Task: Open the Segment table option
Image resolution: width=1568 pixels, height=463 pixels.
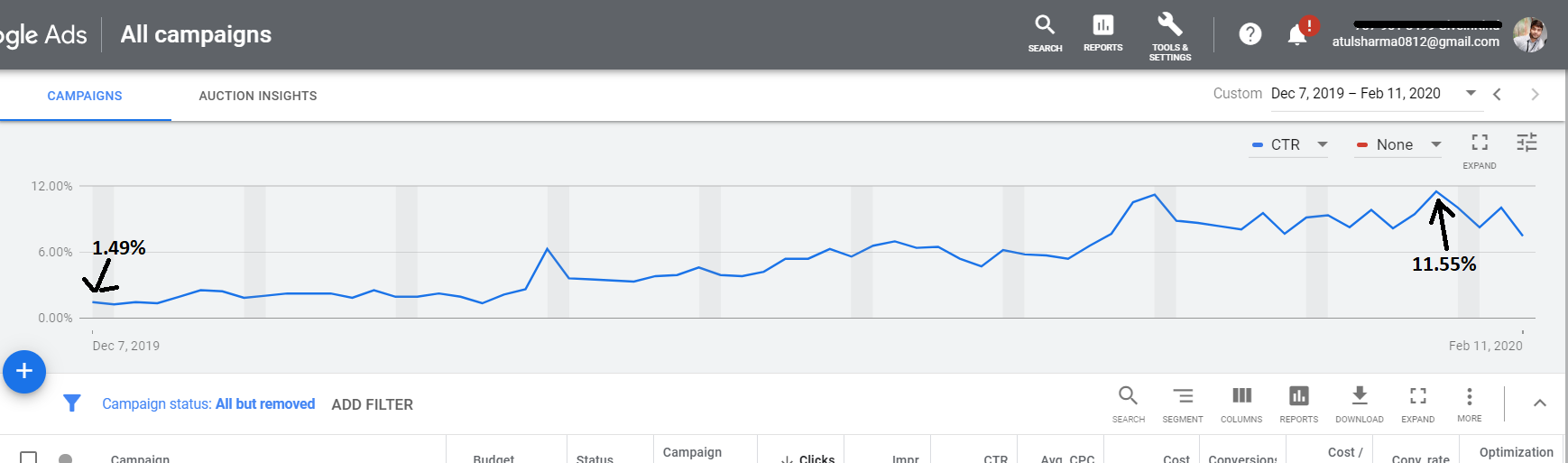Action: click(1183, 402)
